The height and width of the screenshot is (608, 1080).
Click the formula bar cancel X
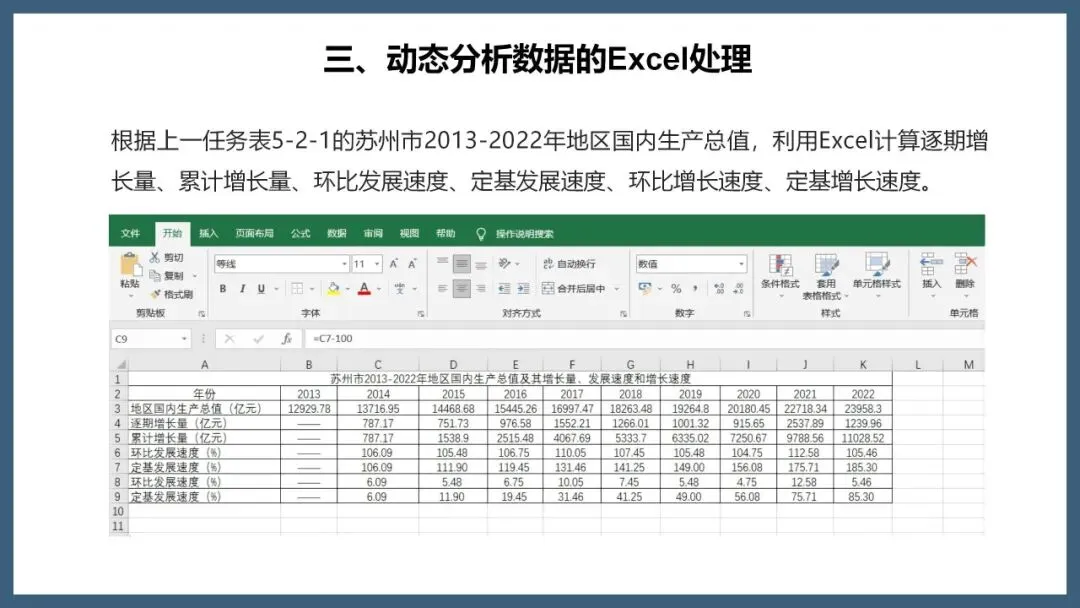(x=229, y=339)
